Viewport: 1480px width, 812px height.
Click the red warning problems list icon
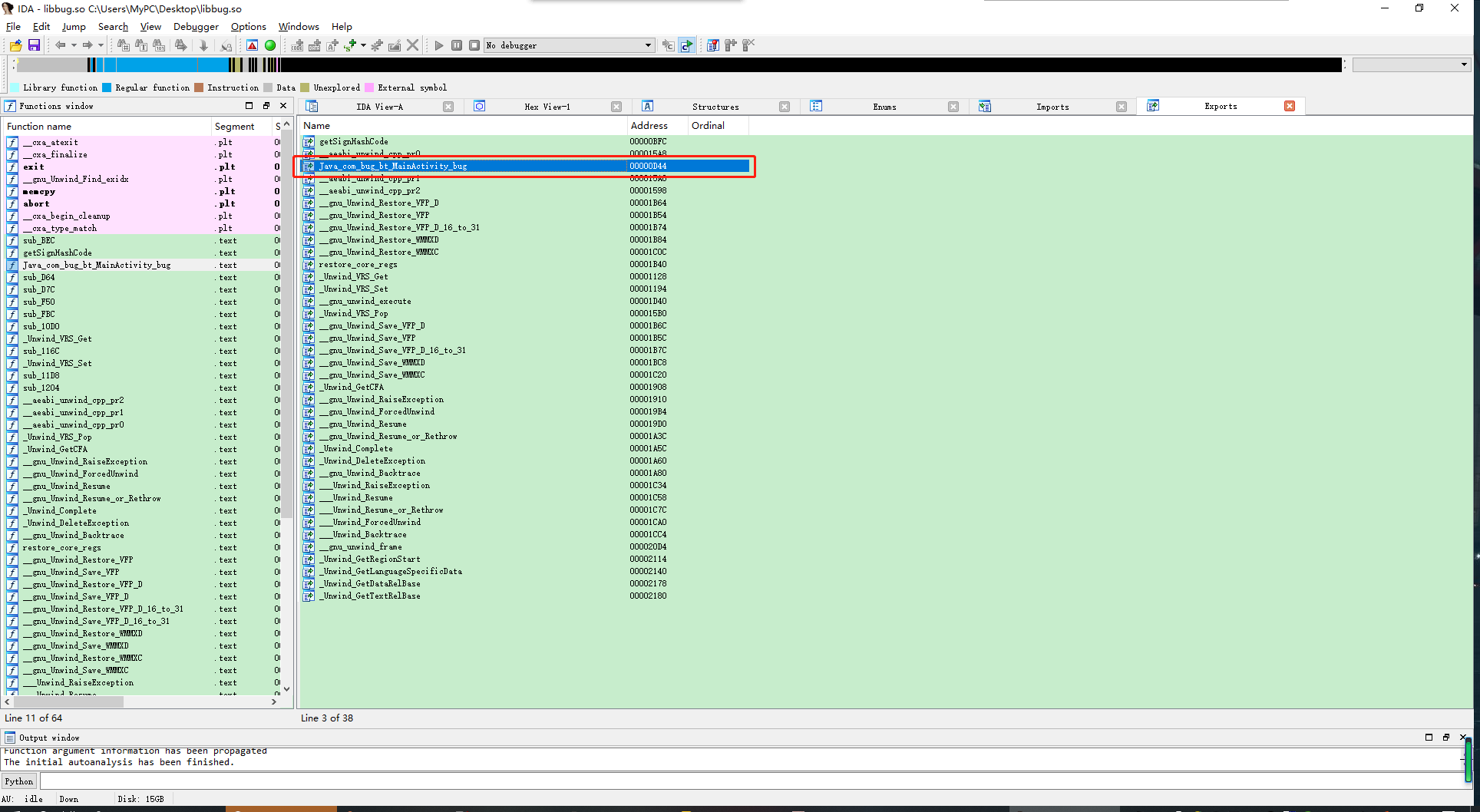[252, 45]
